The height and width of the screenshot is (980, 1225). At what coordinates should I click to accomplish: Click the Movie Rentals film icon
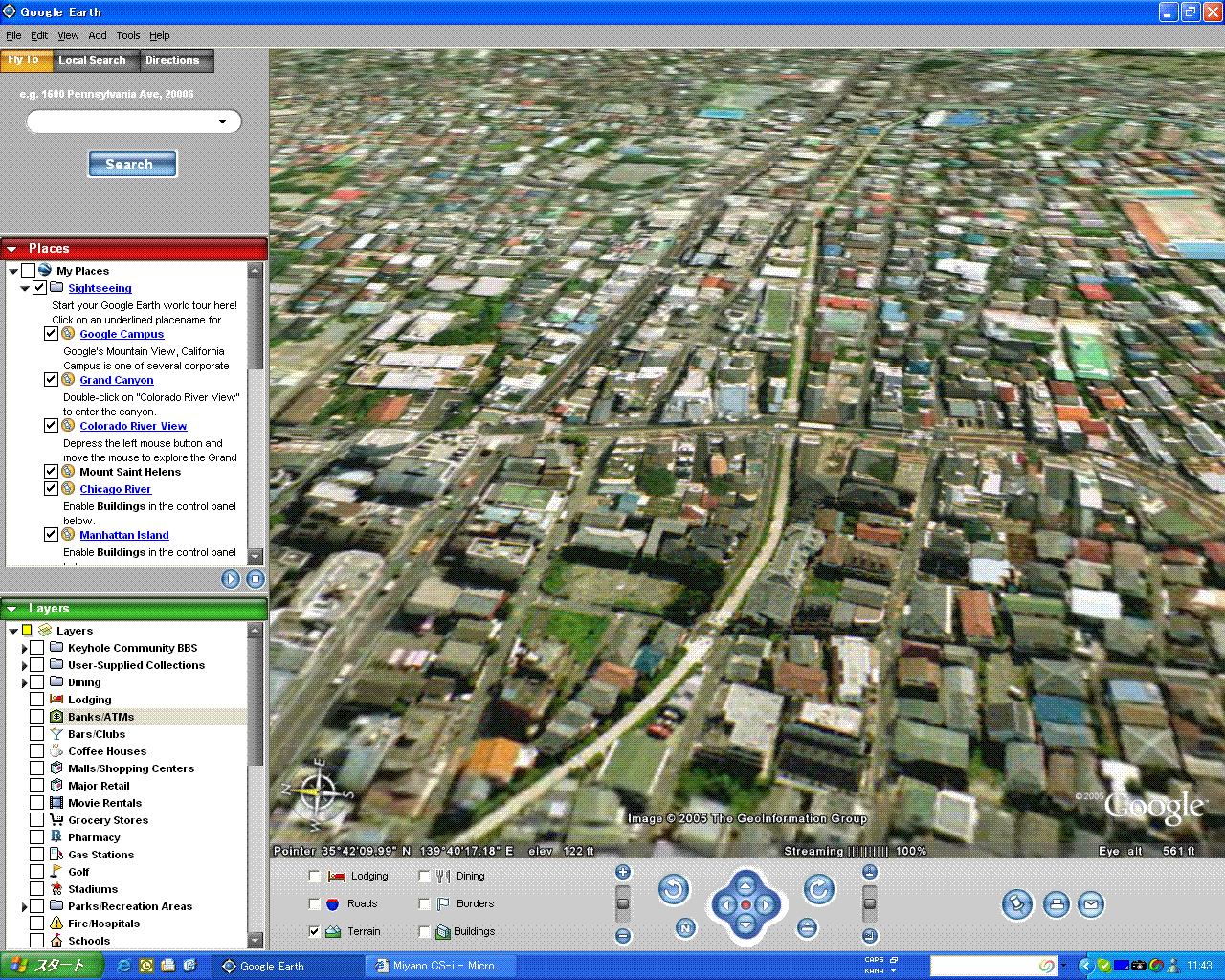(x=56, y=802)
